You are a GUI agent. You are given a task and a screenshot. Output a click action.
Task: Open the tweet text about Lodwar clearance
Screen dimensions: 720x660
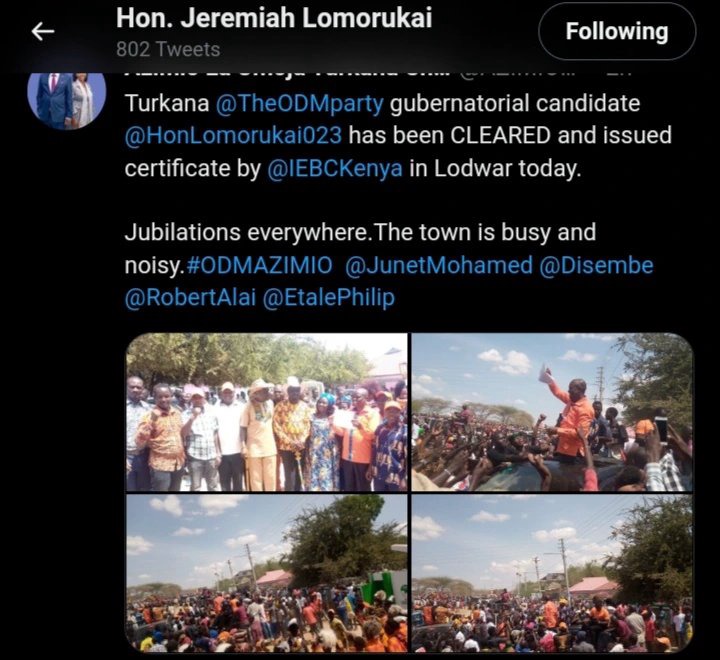click(x=398, y=135)
